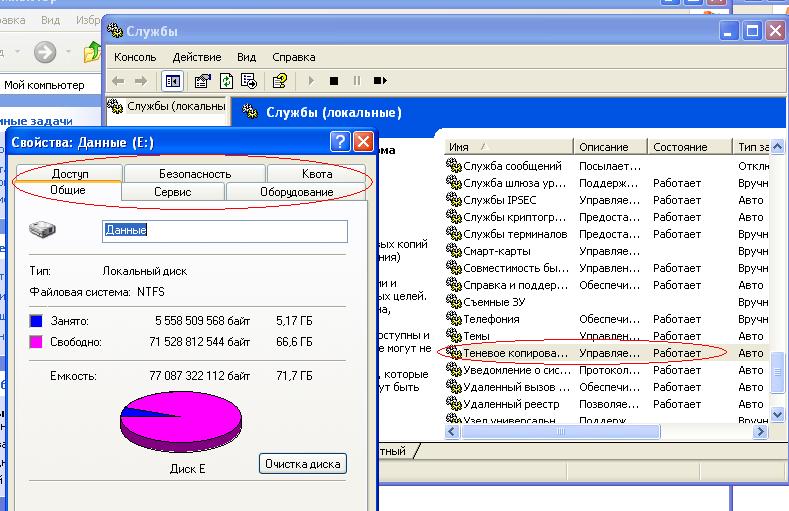
Task: Click the magenta Свободно color swatch
Action: click(36, 342)
